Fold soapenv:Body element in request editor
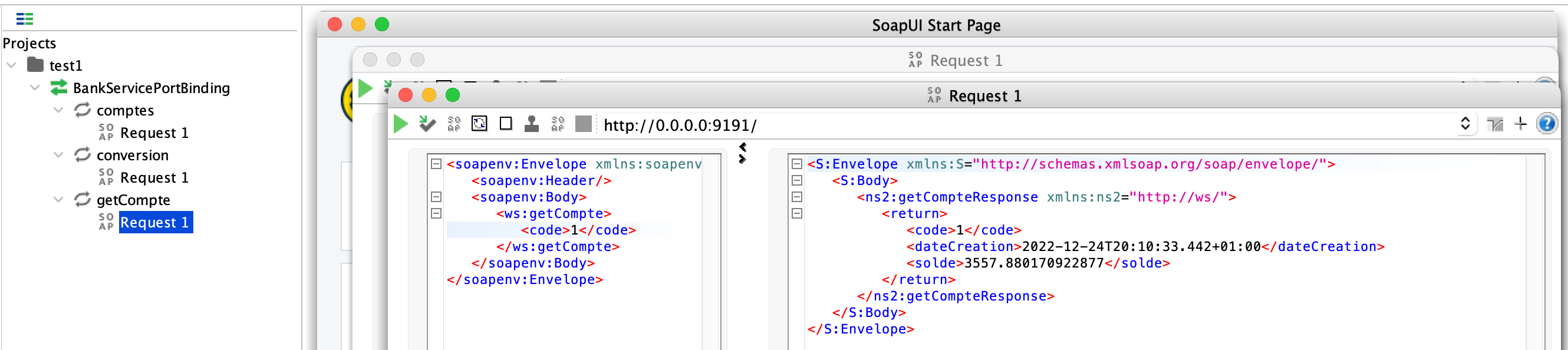 [x=436, y=197]
